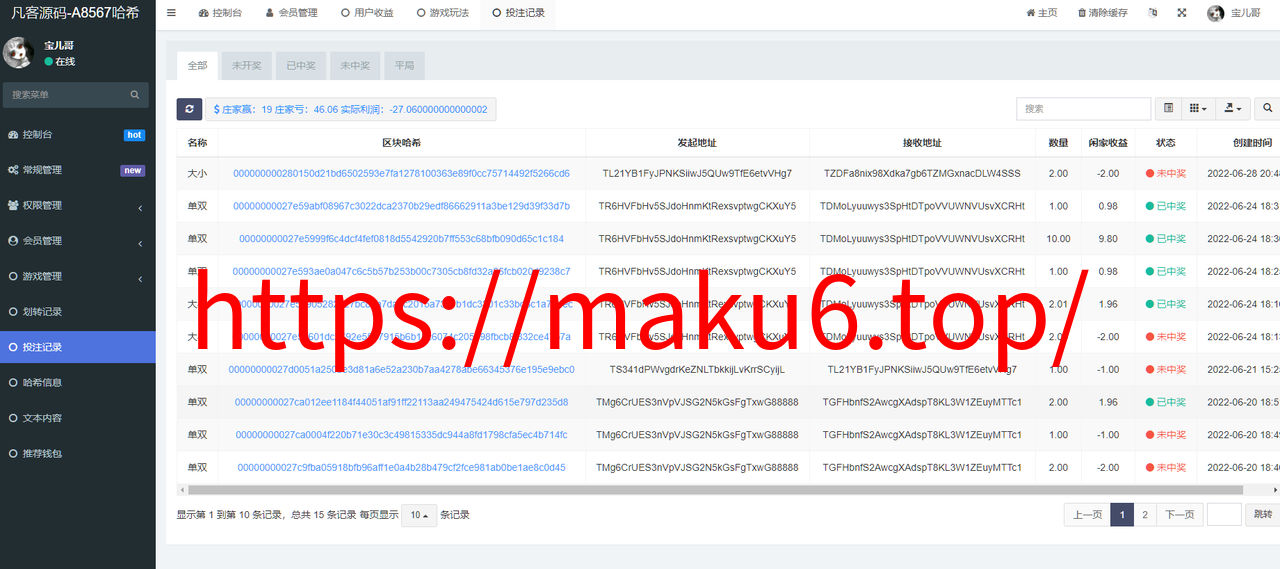Sort by 发起地址 column header
The width and height of the screenshot is (1280, 569).
pos(697,143)
